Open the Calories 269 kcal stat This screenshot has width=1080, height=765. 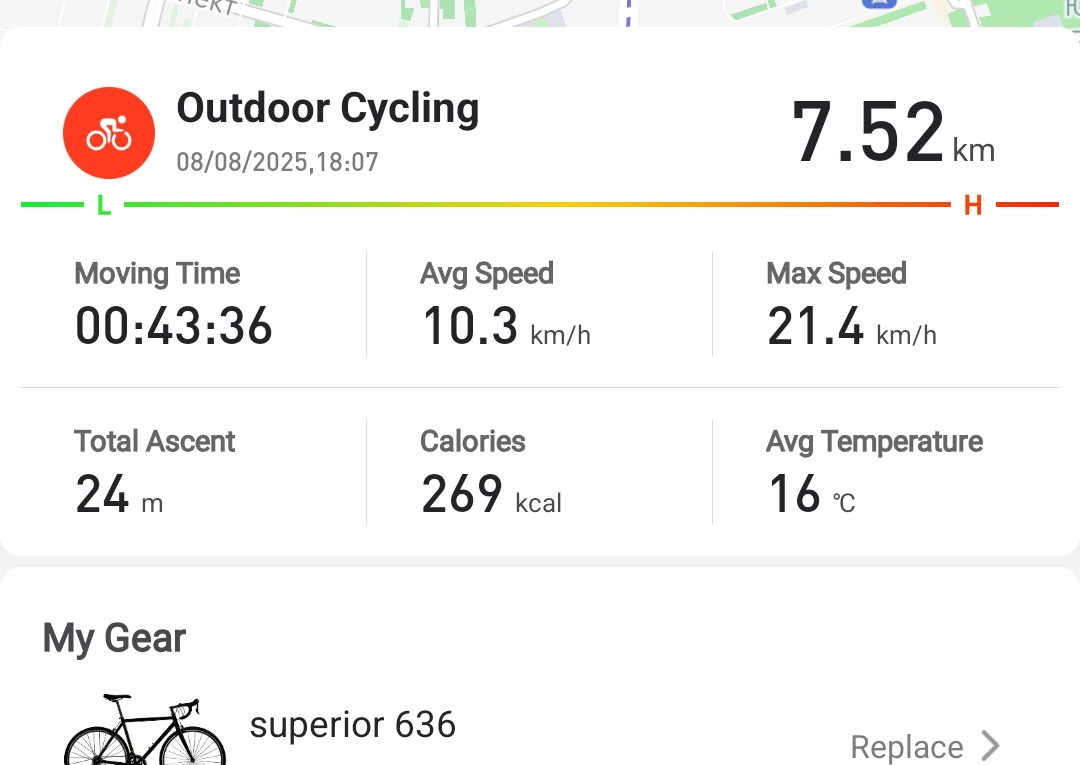point(491,472)
